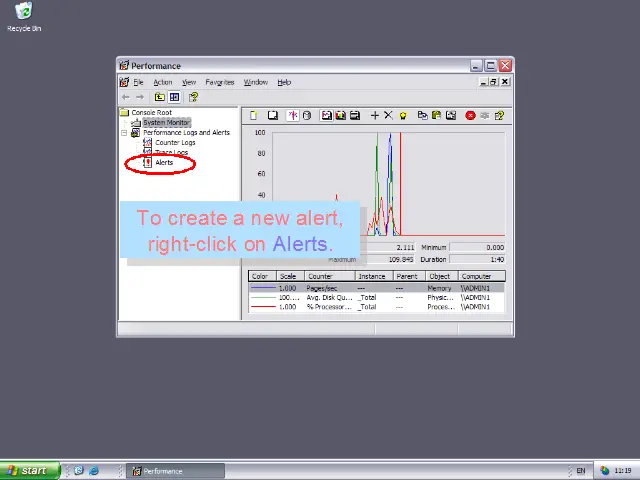This screenshot has width=640, height=480.
Task: Open the Action menu
Action: 163,82
